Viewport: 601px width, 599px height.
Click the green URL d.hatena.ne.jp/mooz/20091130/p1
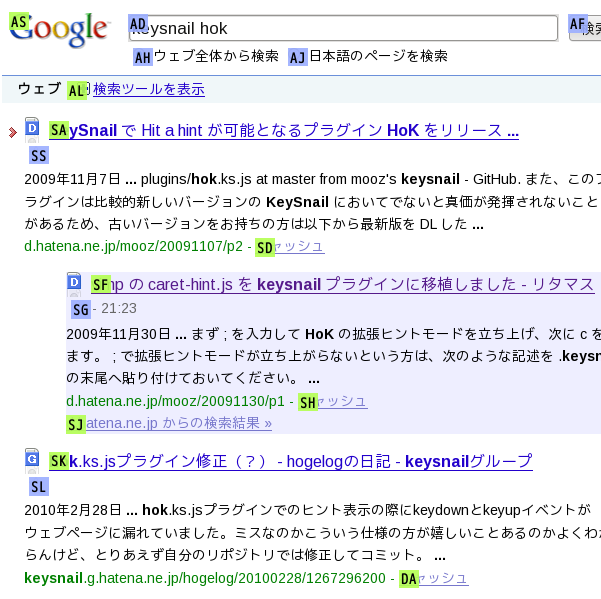pyautogui.click(x=176, y=401)
